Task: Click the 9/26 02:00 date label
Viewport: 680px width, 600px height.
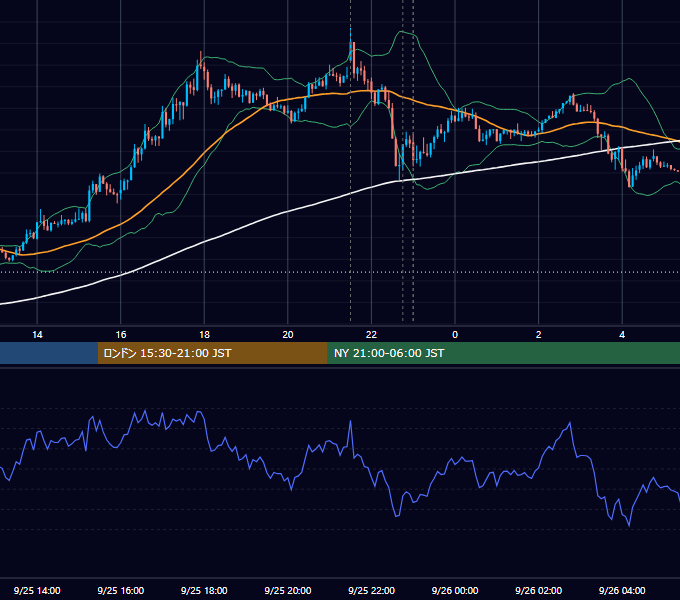Action: pyautogui.click(x=538, y=590)
